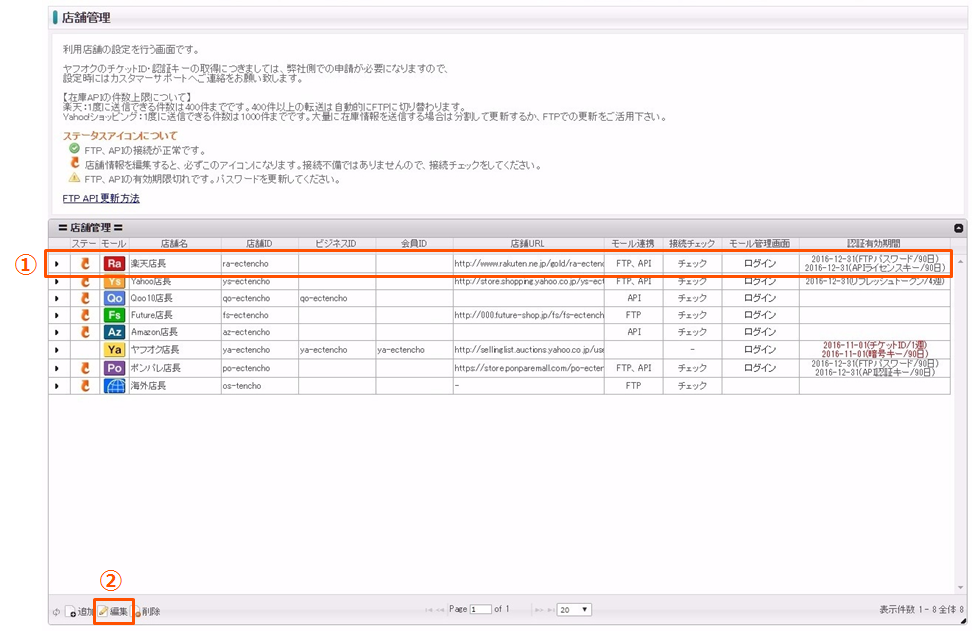Click the Ya mall icon for ヤフオク店長

pos(114,350)
